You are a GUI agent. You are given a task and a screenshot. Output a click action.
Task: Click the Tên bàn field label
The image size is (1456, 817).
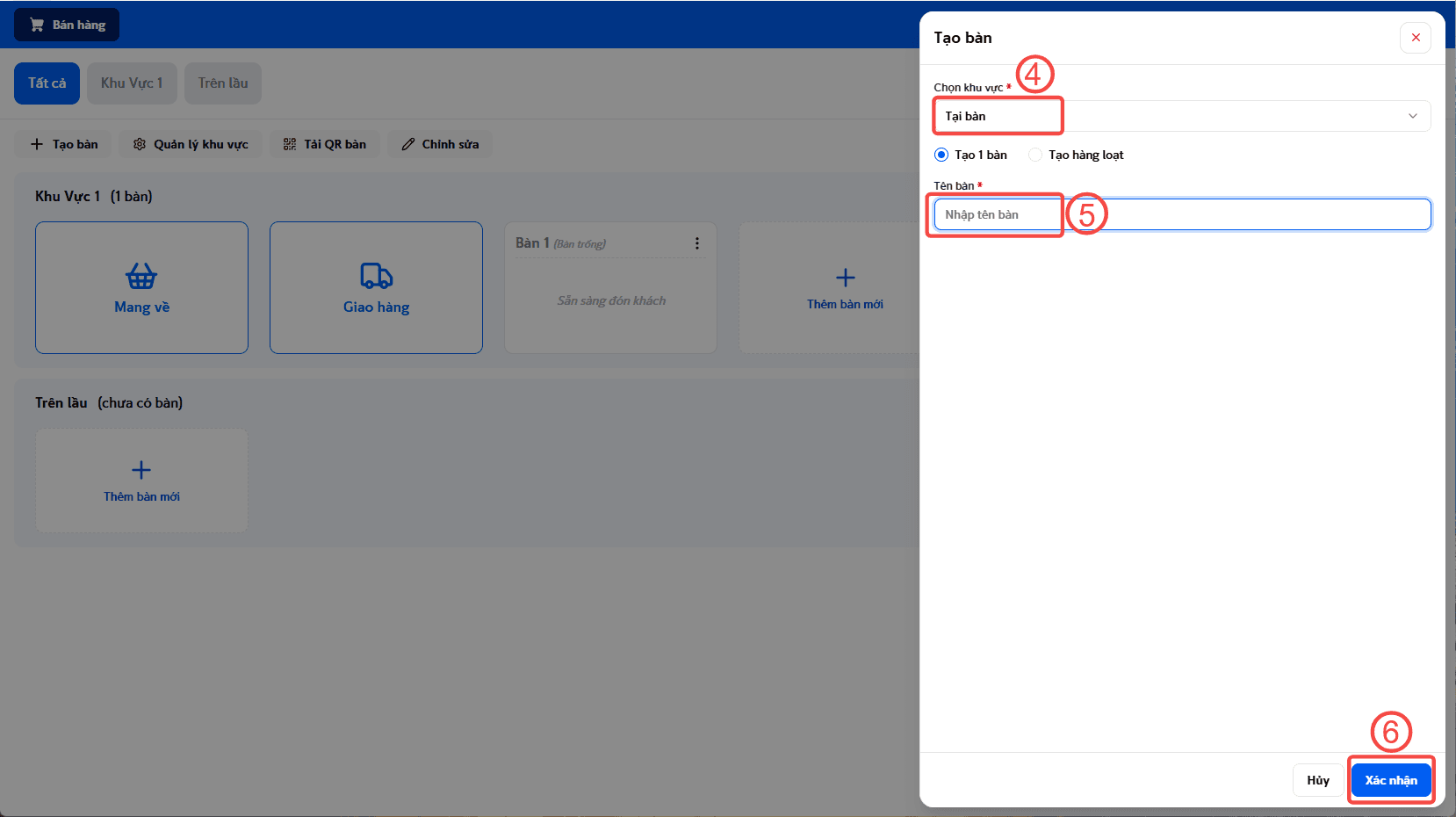pyautogui.click(x=954, y=185)
